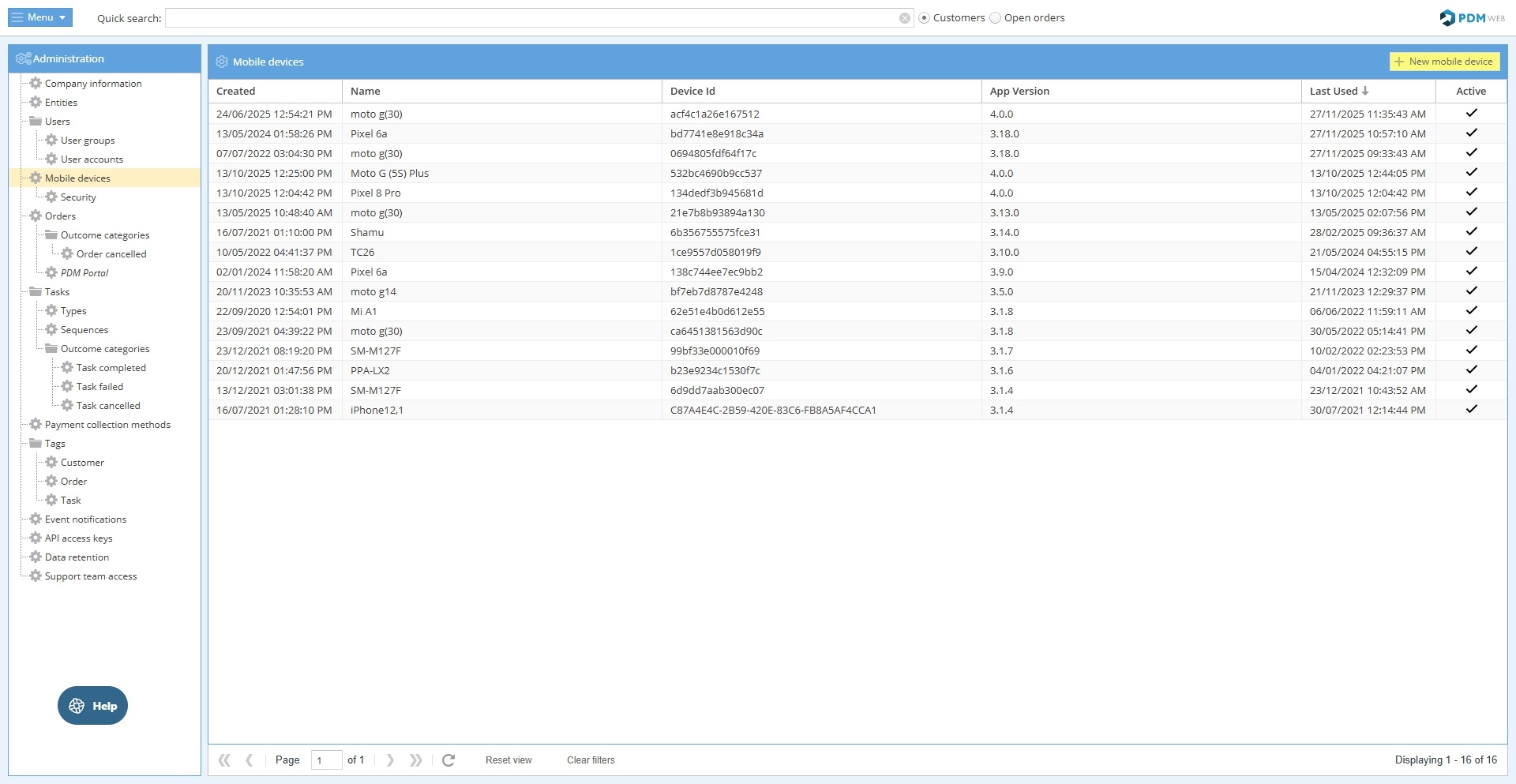The image size is (1516, 784).
Task: Click the gear icon beside Company information
Action: click(36, 83)
